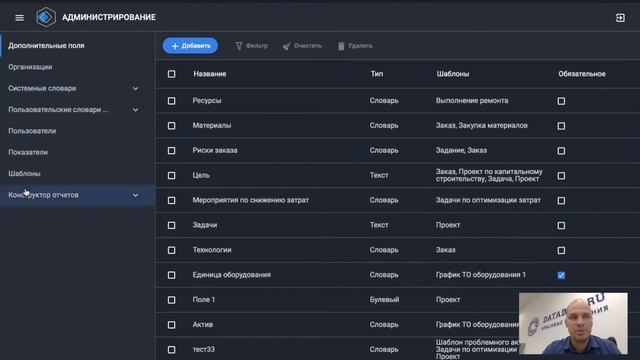
Task: Select the row checkbox for Актив
Action: [x=171, y=325]
